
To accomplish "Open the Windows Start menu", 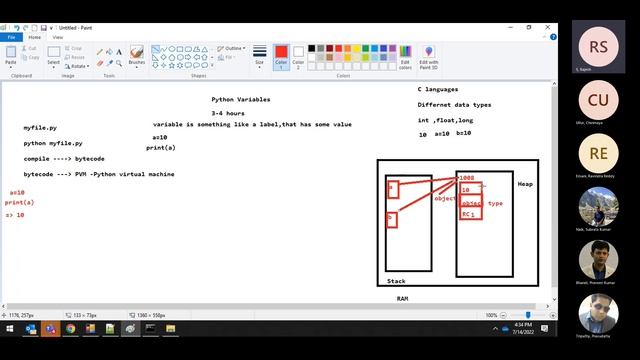I will 10,329.
